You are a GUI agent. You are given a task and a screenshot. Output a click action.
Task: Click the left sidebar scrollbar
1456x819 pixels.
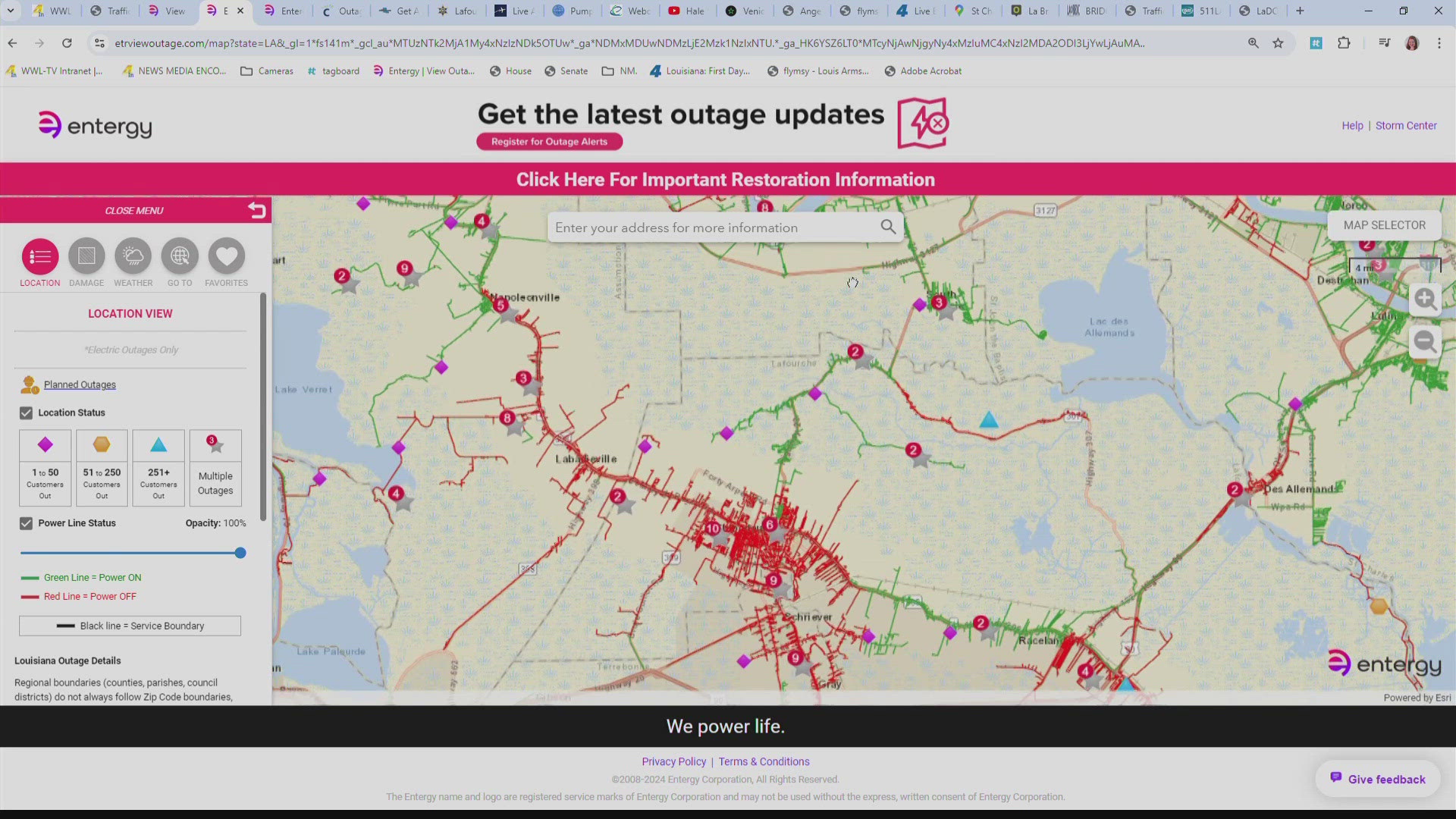click(x=263, y=407)
